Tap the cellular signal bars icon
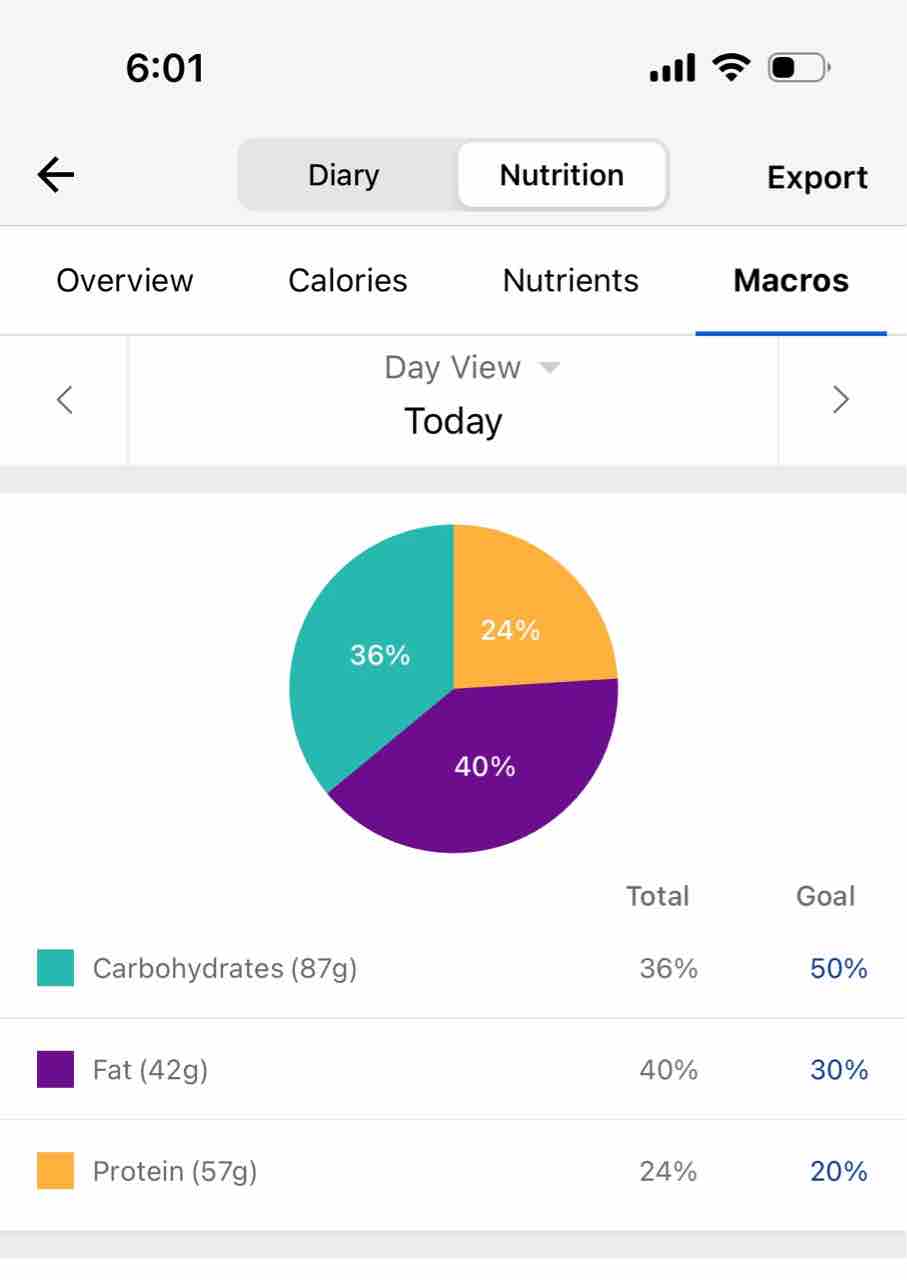 672,69
